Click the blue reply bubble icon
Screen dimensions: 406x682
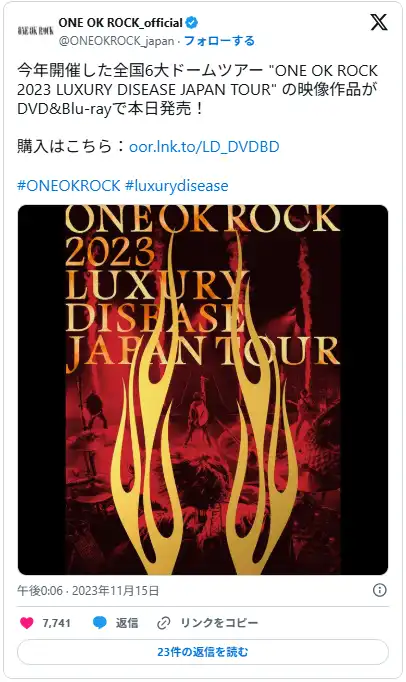100,623
